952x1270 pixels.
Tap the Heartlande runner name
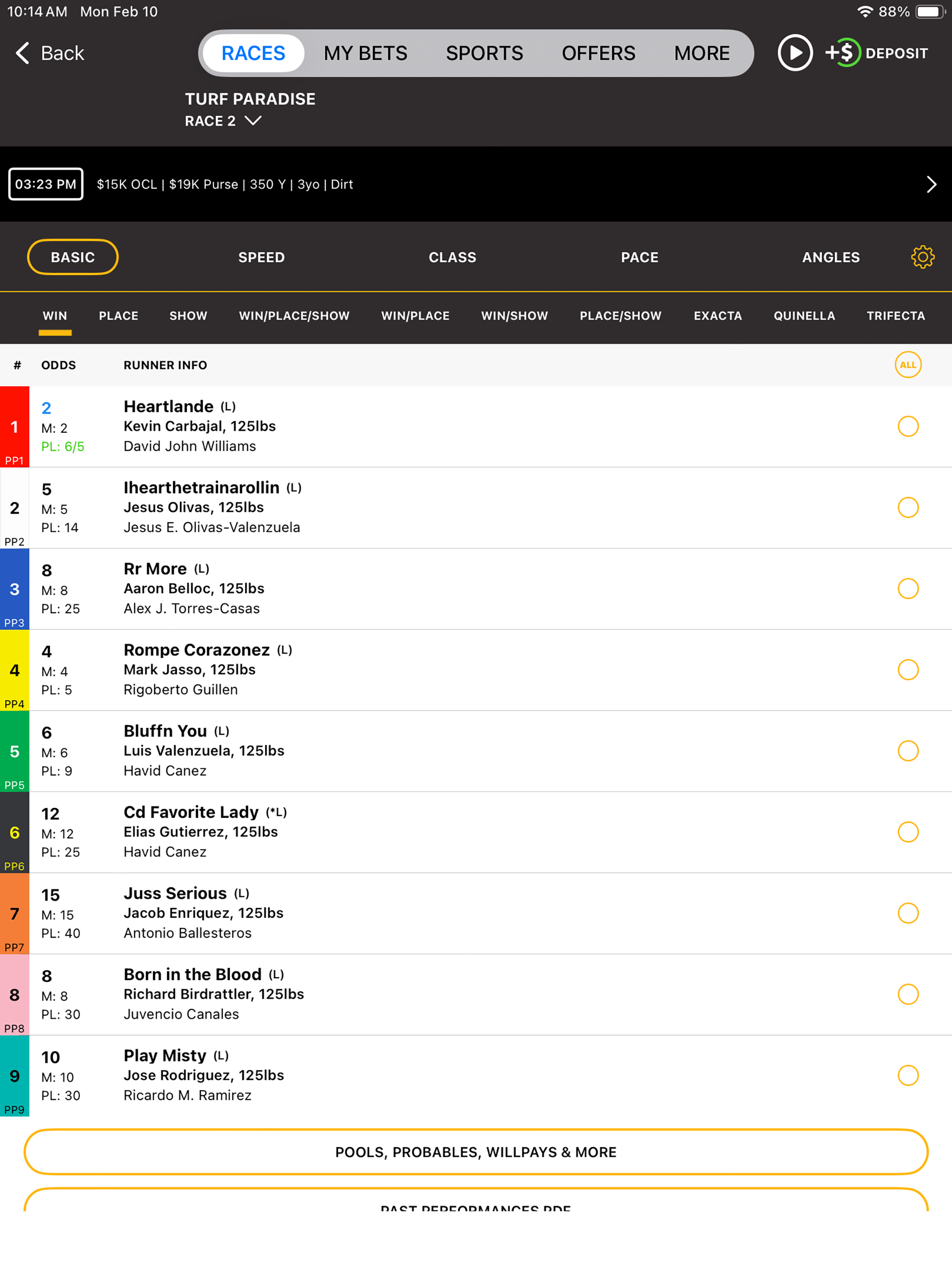(168, 406)
